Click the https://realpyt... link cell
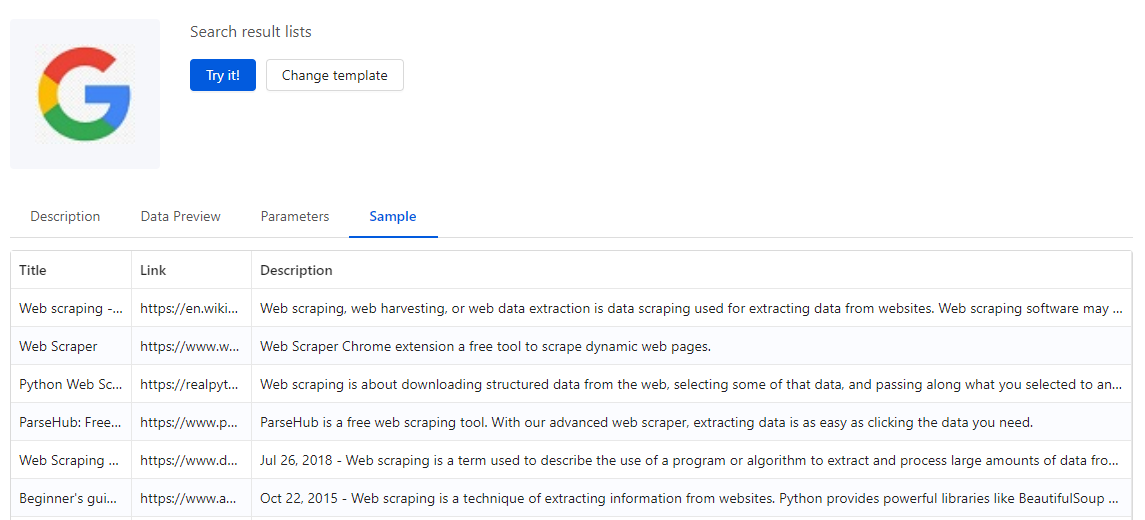Image resolution: width=1145 pixels, height=520 pixels. 190,384
